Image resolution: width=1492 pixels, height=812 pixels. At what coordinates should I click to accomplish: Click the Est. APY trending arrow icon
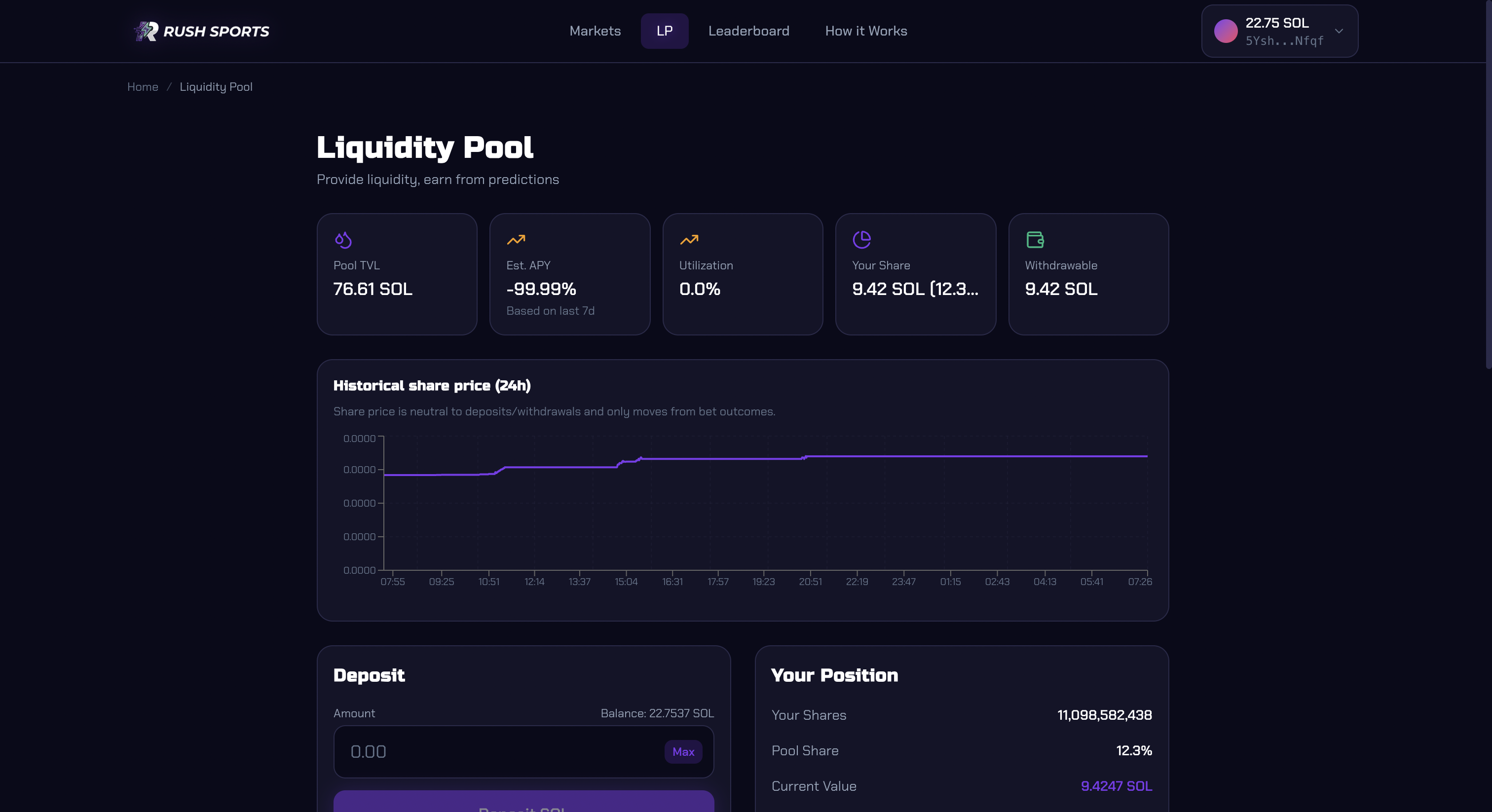click(516, 239)
